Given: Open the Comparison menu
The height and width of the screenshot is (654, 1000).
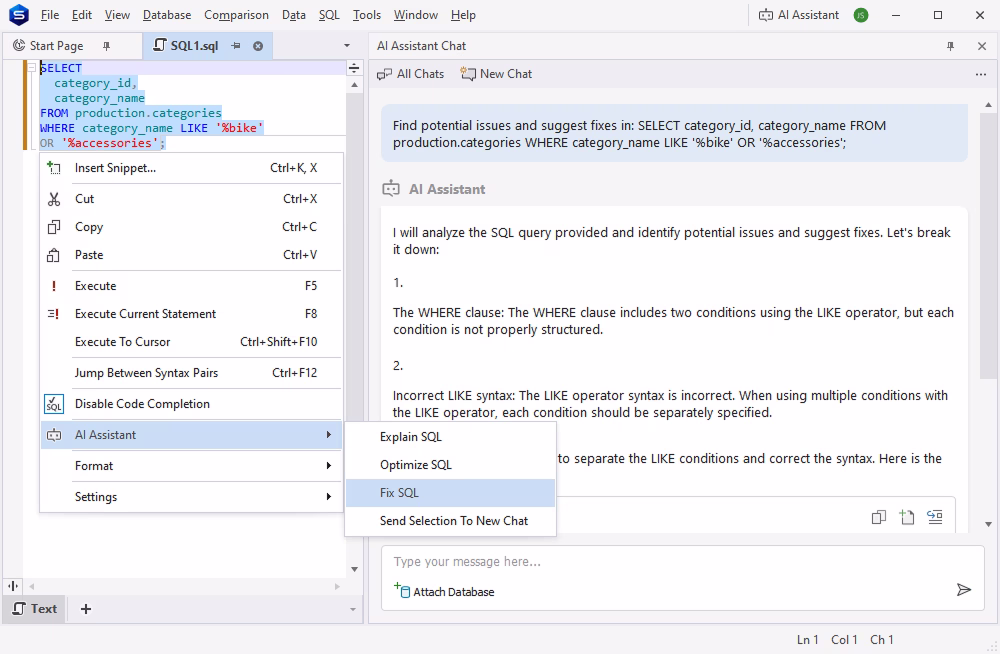Looking at the screenshot, I should 237,15.
